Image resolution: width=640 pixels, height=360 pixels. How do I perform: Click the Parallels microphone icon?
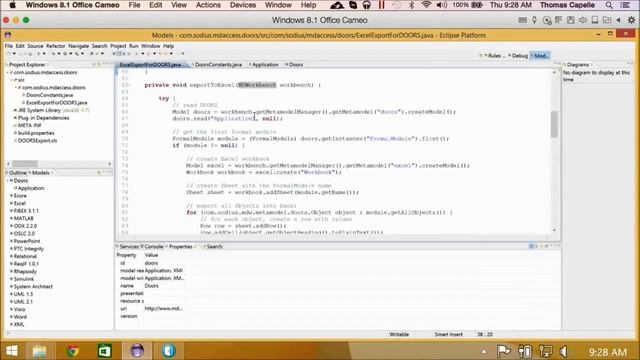point(534,20)
